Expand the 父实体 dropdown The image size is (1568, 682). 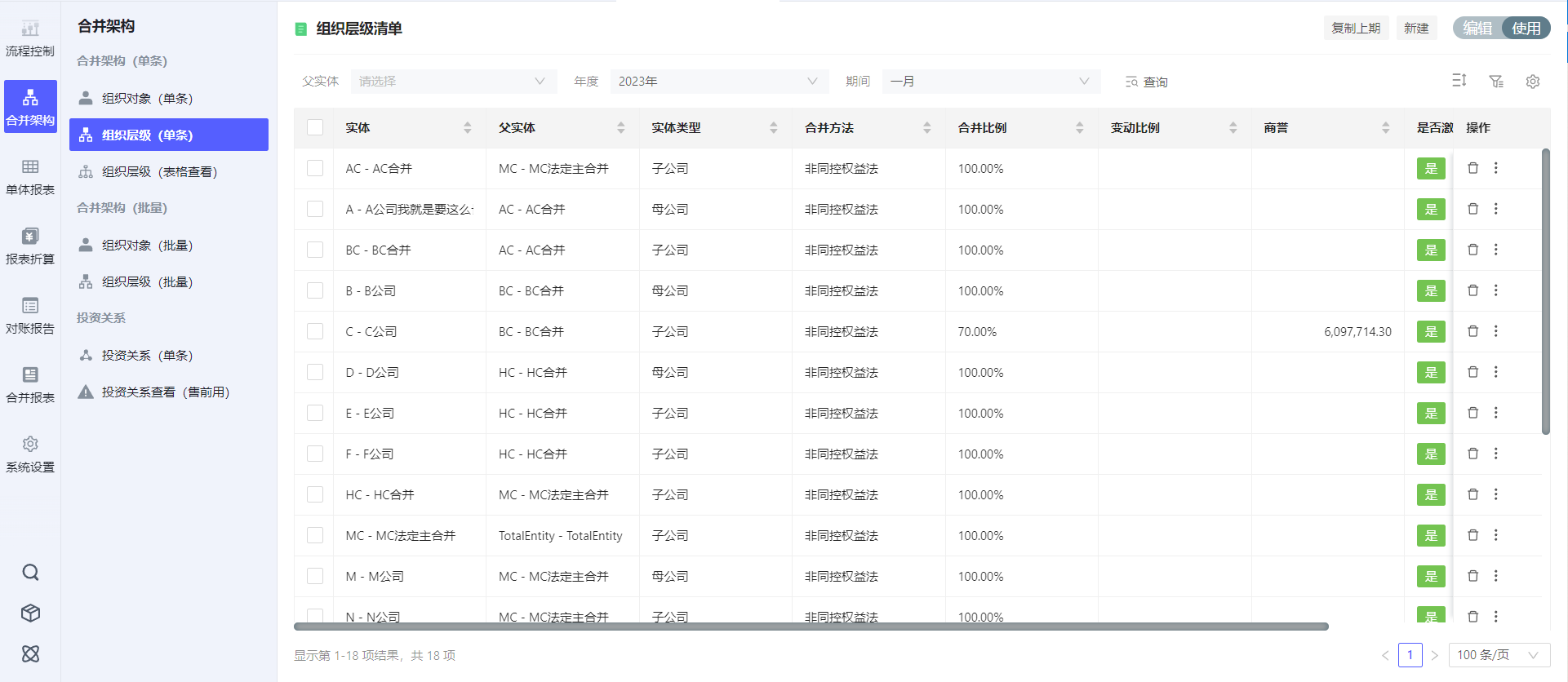tap(453, 82)
